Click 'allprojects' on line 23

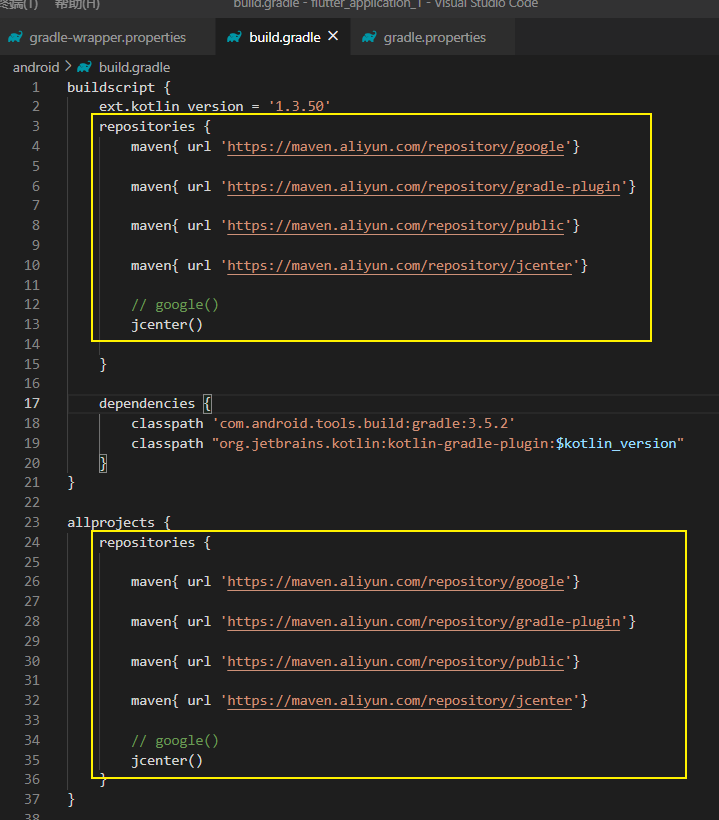click(x=111, y=522)
